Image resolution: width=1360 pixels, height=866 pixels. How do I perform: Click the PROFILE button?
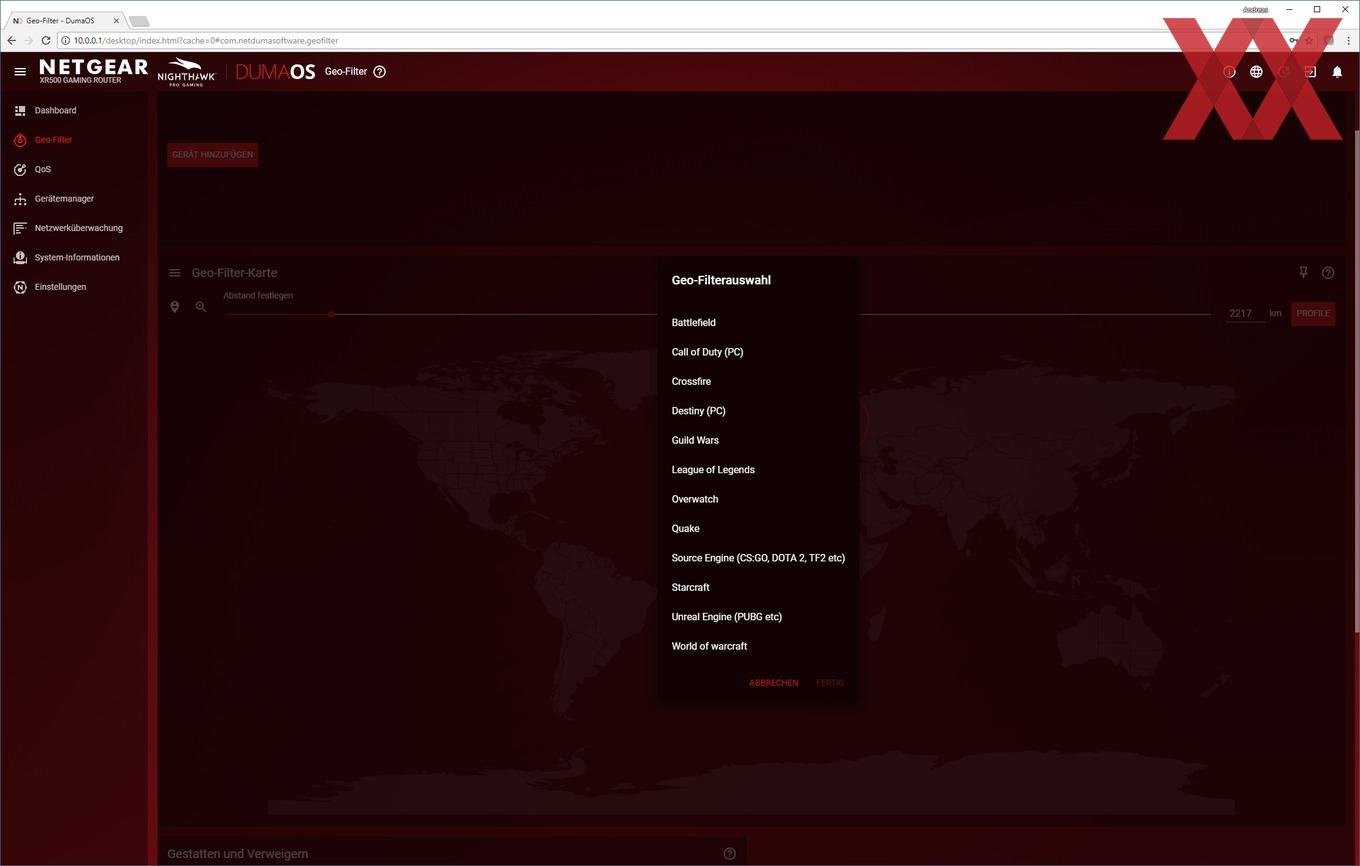(x=1313, y=314)
